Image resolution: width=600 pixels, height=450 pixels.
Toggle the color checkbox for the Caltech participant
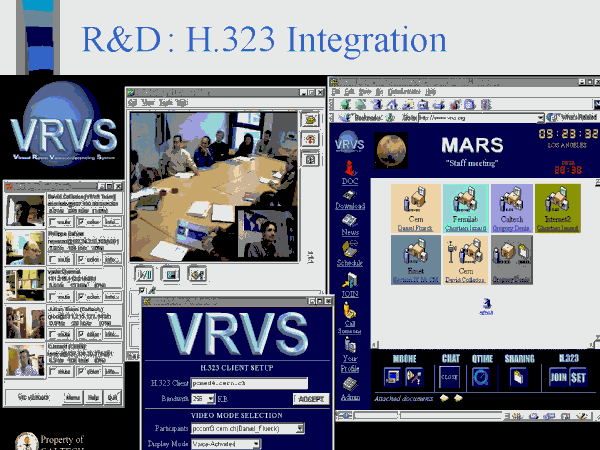coord(81,334)
